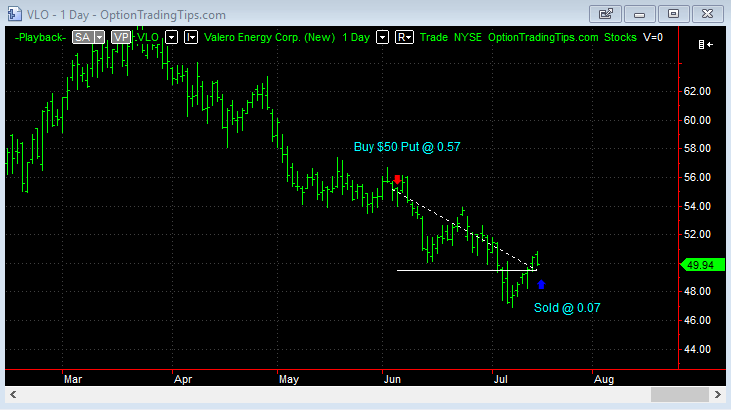Click the NYSE exchange label
The image size is (731, 410).
click(468, 37)
